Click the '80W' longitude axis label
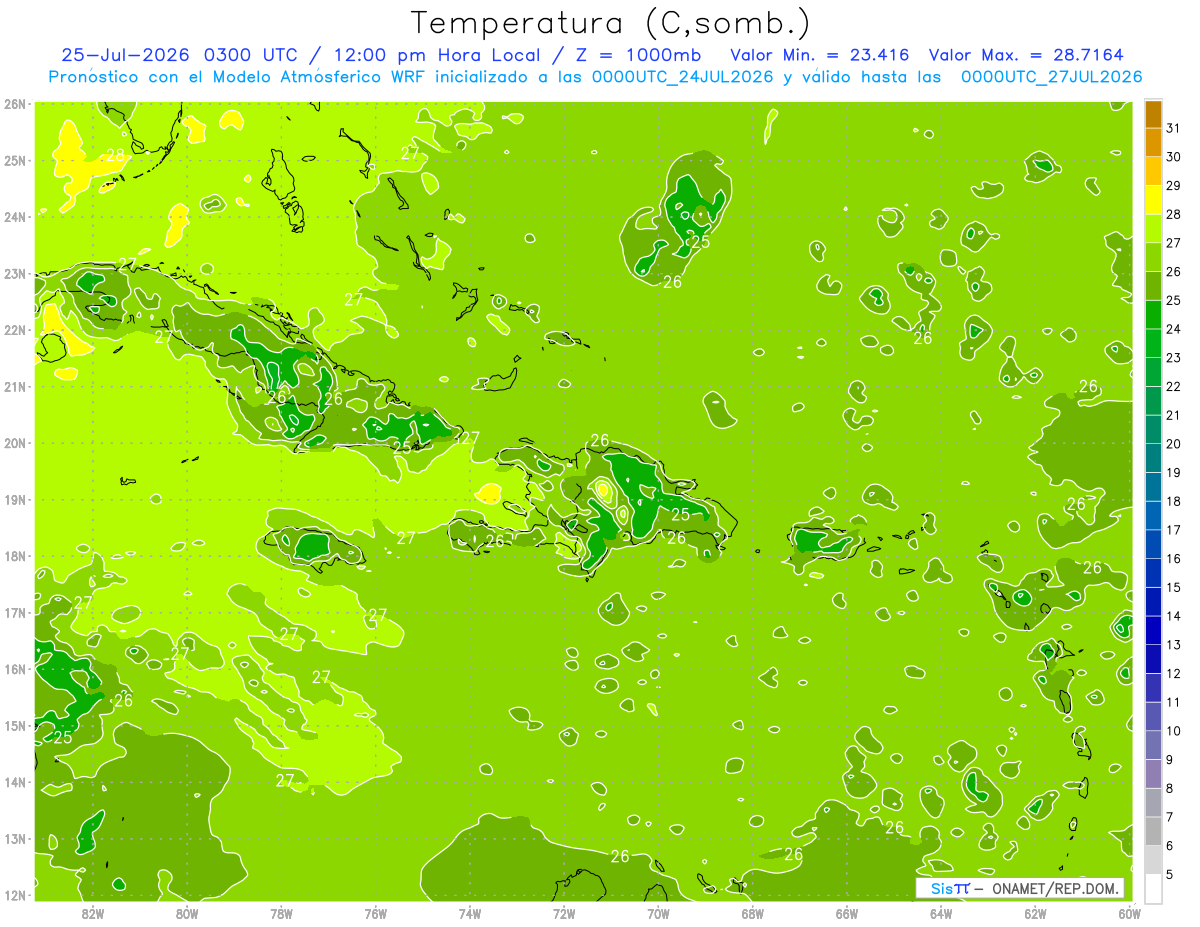 pos(187,913)
